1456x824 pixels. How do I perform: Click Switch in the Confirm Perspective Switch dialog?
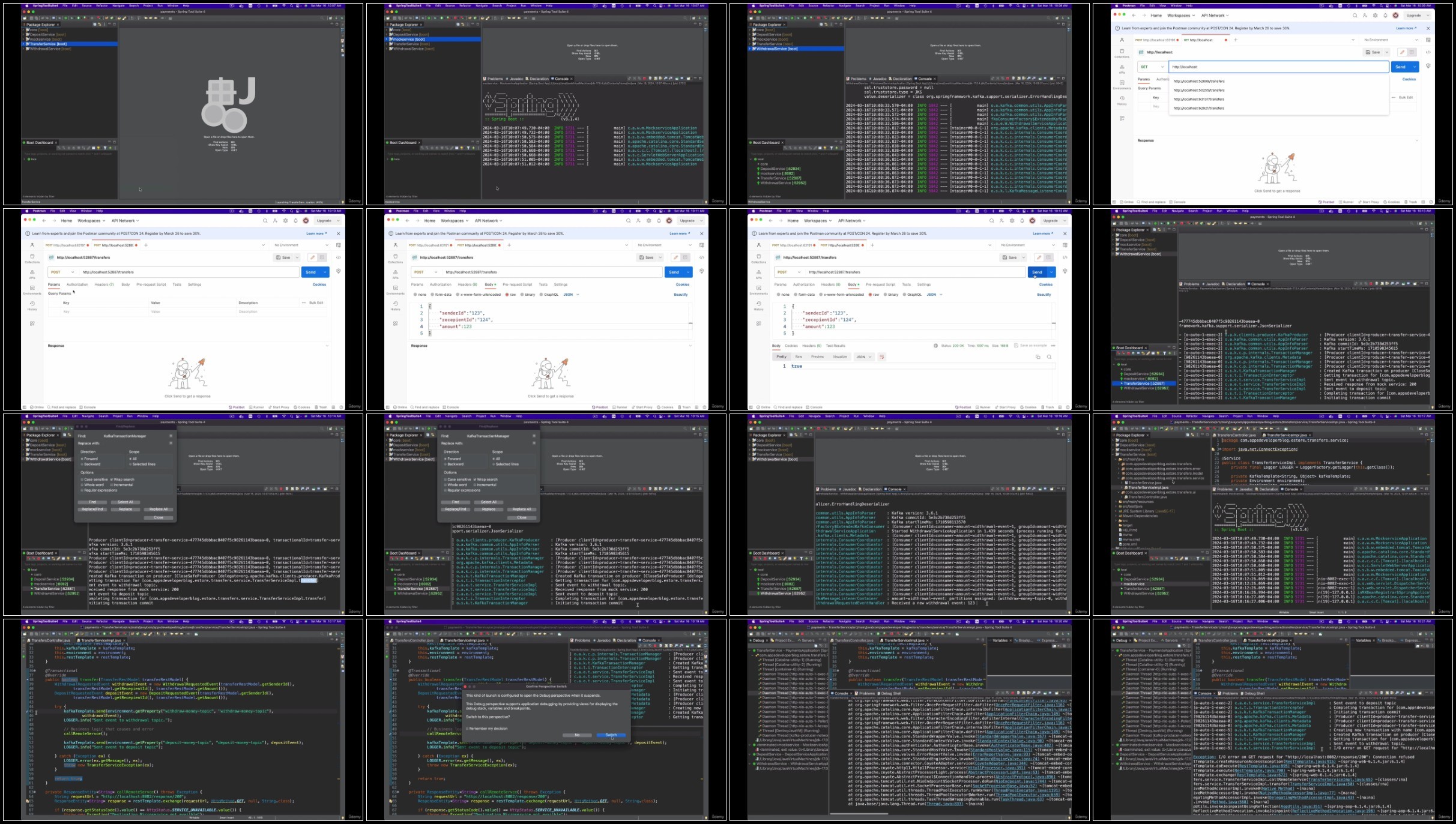pos(611,735)
